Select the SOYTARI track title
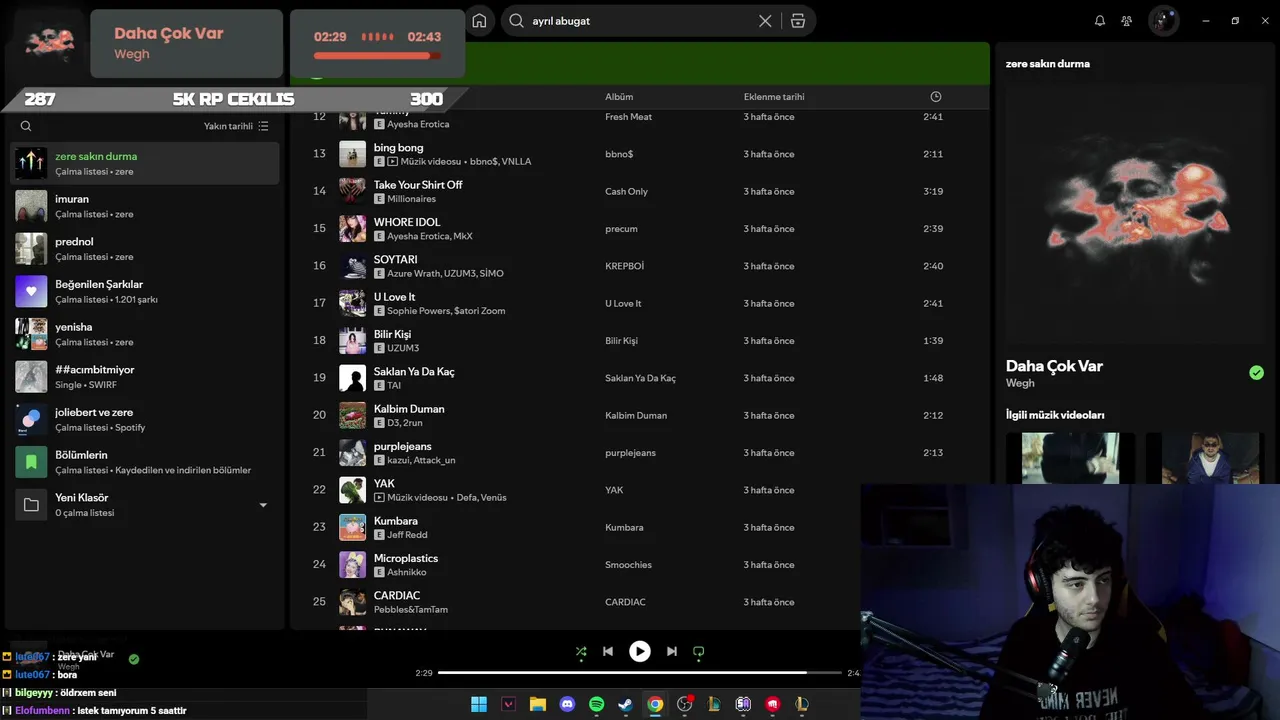Image resolution: width=1280 pixels, height=720 pixels. [395, 259]
